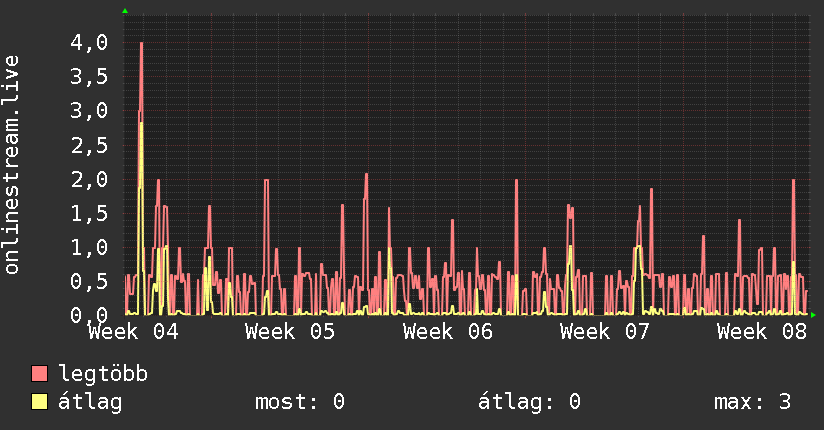Click the 3,0 y-axis tick label
Viewport: 824px width, 430px height.
click(x=89, y=111)
